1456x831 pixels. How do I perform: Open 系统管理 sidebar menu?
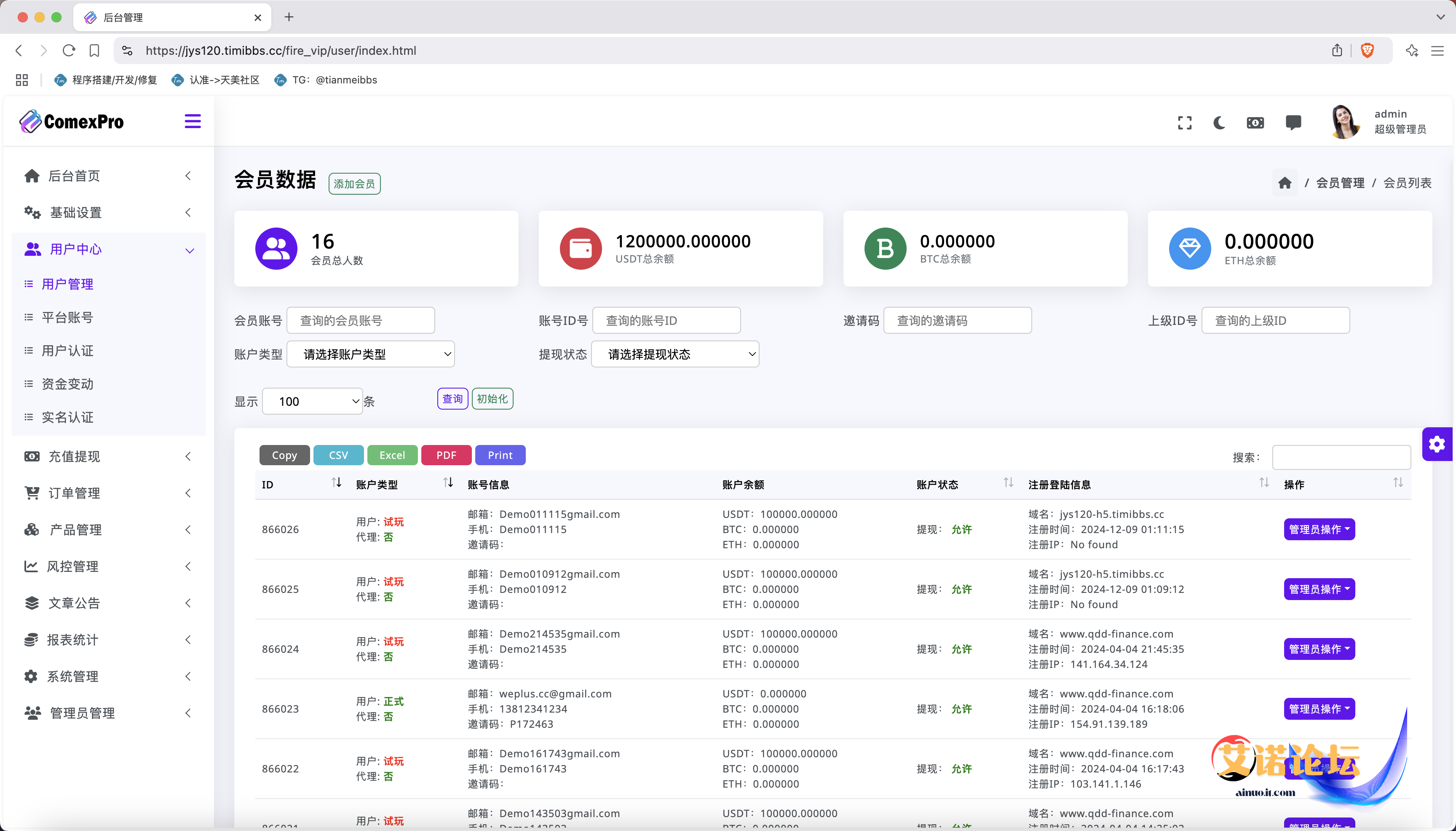click(108, 676)
